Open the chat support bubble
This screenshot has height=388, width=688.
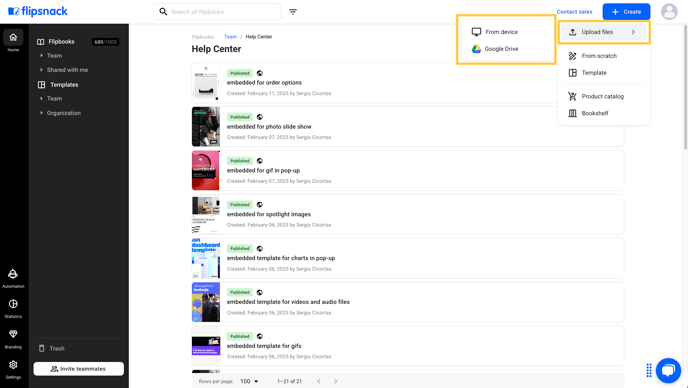[668, 370]
